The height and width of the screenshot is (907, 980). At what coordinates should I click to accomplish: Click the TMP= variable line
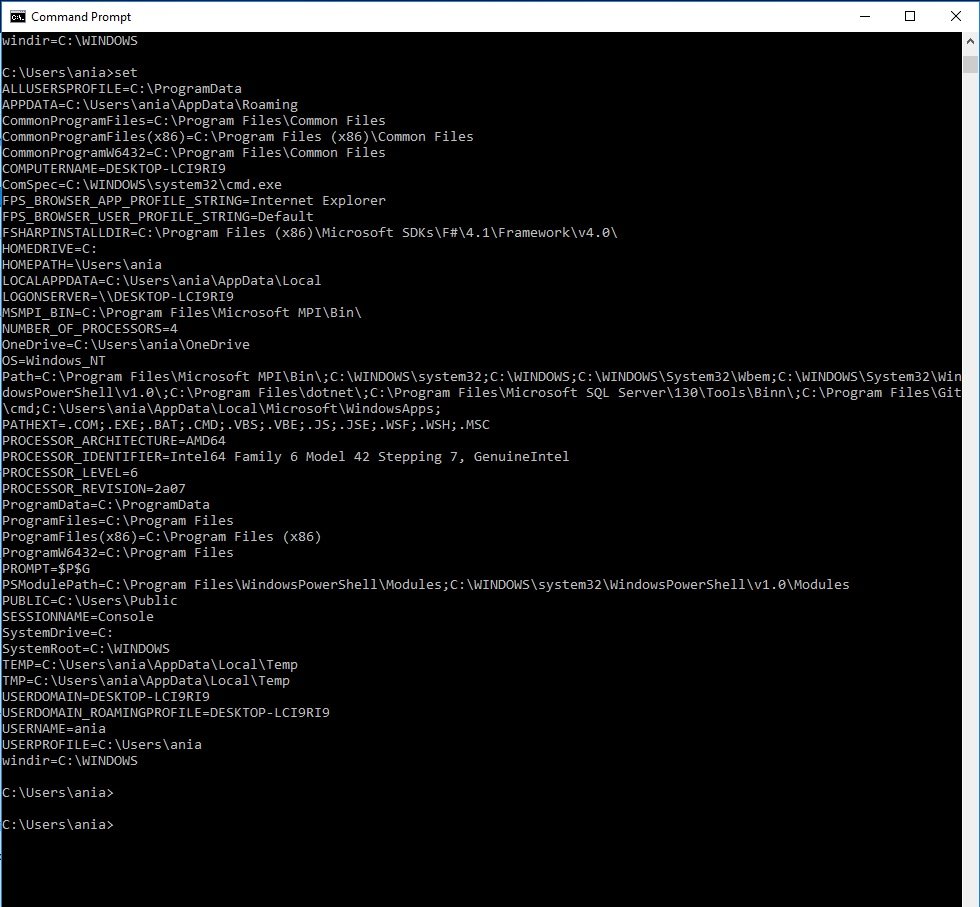[146, 681]
